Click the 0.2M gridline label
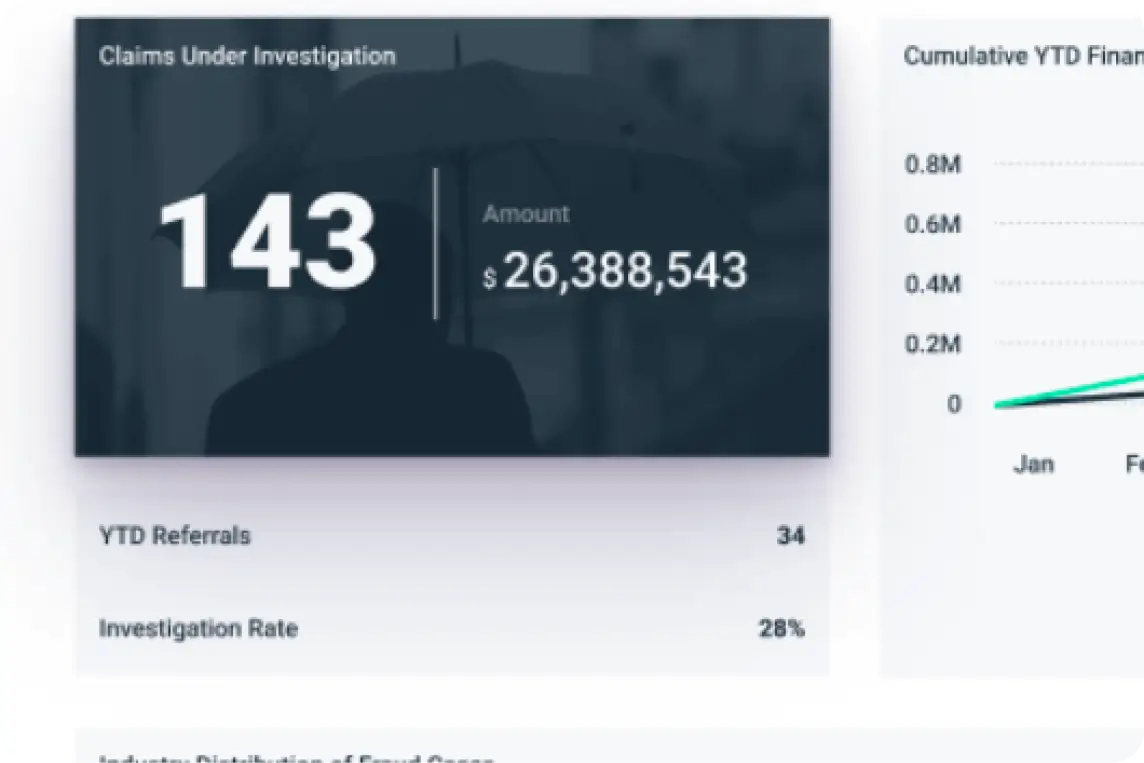 930,344
